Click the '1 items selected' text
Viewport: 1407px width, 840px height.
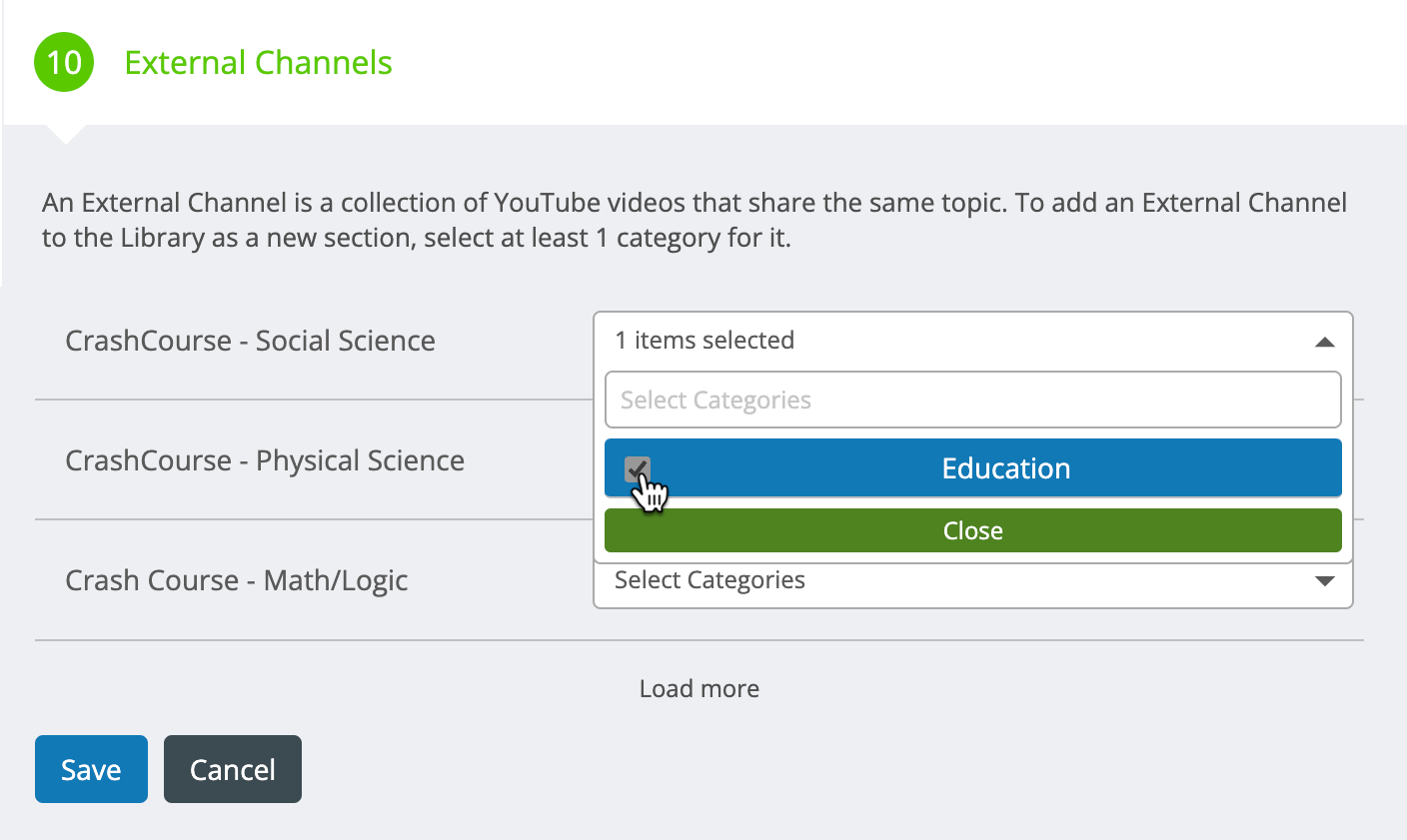704,341
